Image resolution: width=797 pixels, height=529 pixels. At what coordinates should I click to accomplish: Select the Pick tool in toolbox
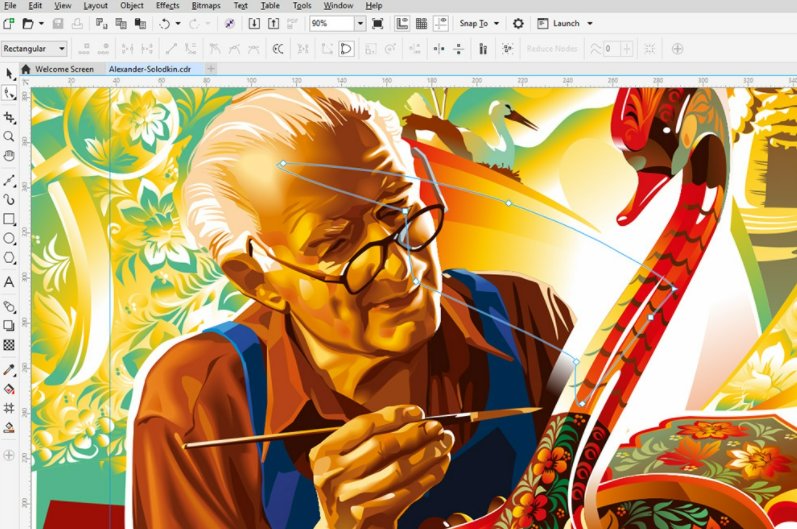click(9, 73)
